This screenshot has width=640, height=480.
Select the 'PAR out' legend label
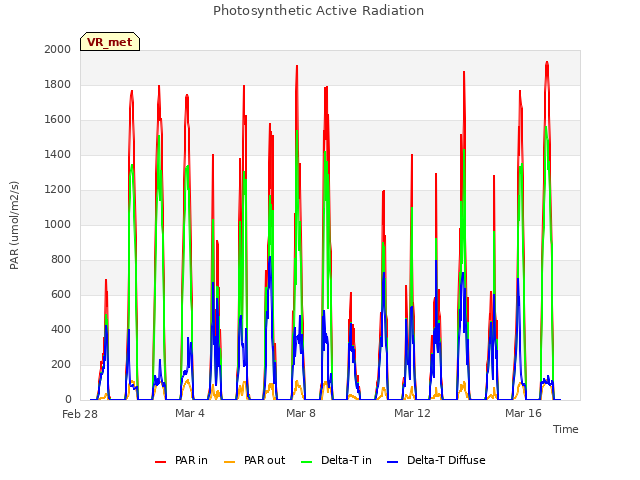point(264,460)
